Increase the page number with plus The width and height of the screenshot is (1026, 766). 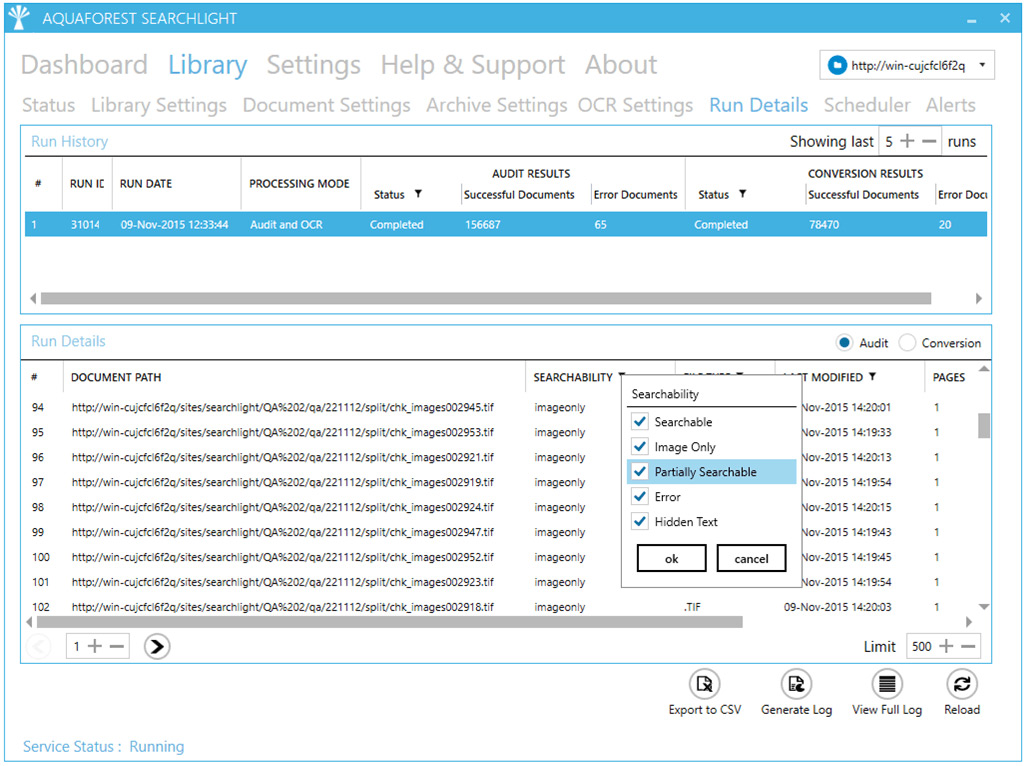pos(95,646)
